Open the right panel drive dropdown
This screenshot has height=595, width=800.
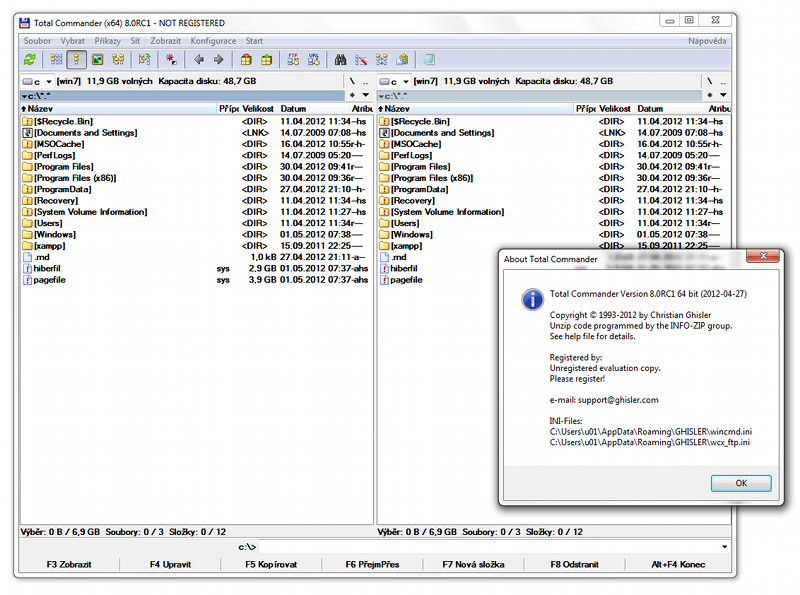[394, 82]
